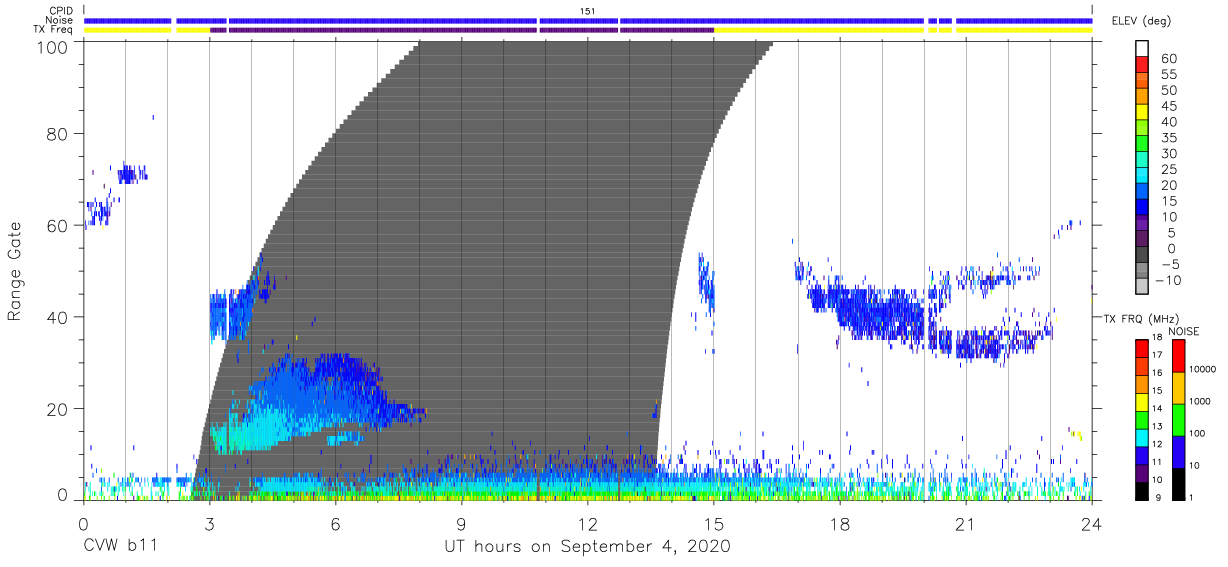This screenshot has width=1228, height=567.
Task: Click the blue segment of the NOISE colorbar
Action: pyautogui.click(x=1178, y=452)
